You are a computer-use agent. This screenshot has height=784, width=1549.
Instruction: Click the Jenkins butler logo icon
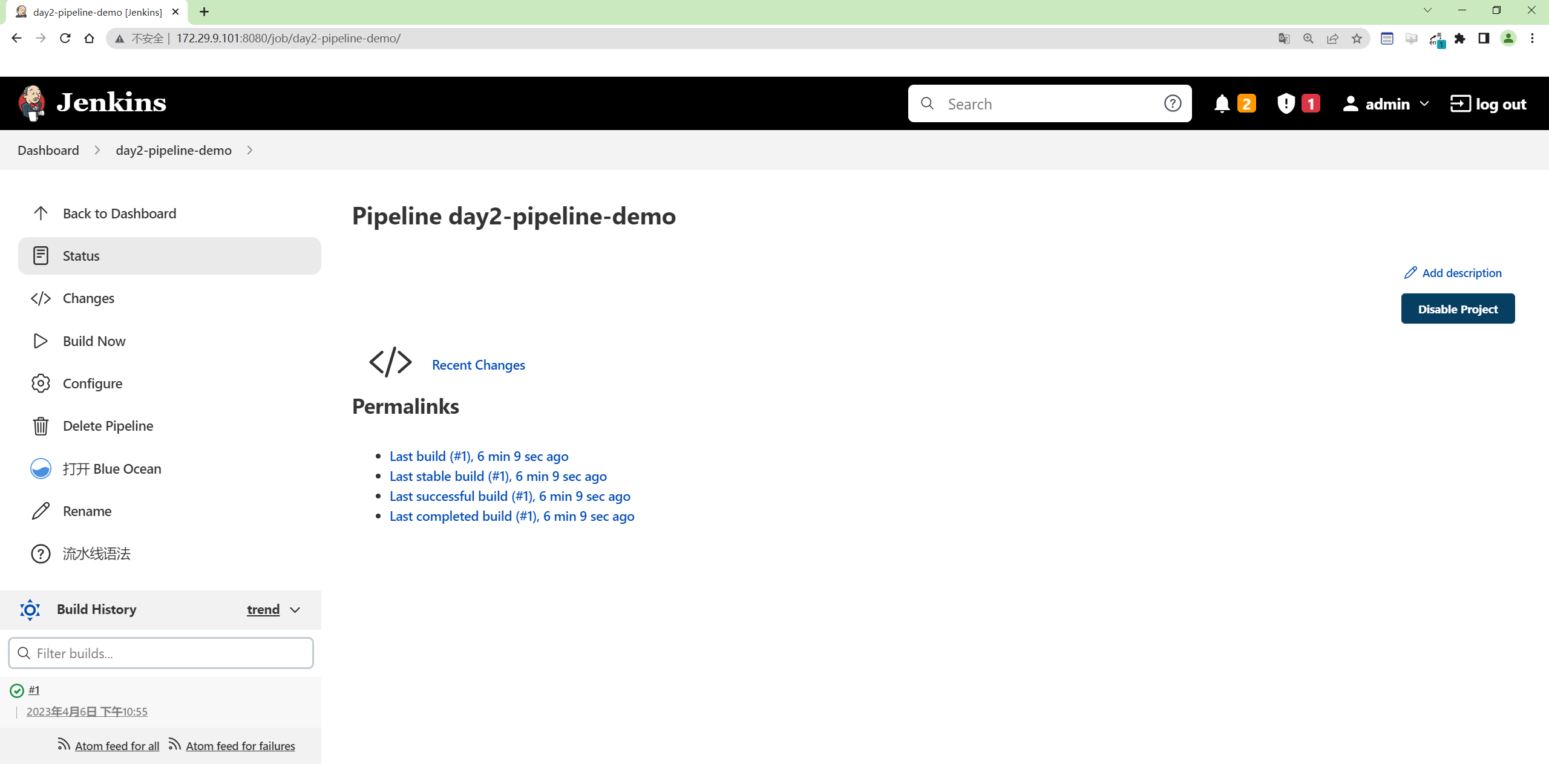pos(31,103)
